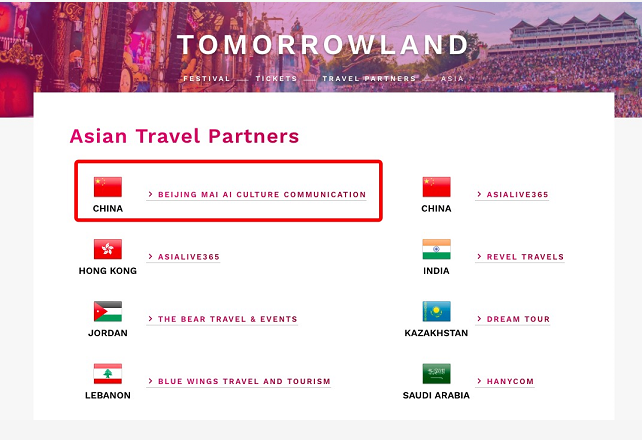Open The Bear Travel & Events link
The image size is (642, 440).
(x=222, y=319)
